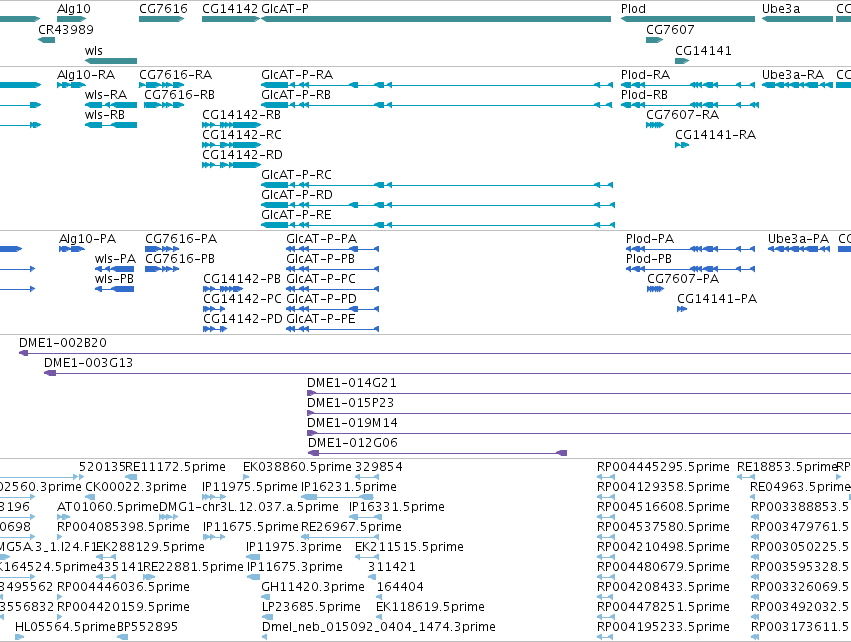Select BAC clone DME1-003G13

pyautogui.click(x=88, y=363)
